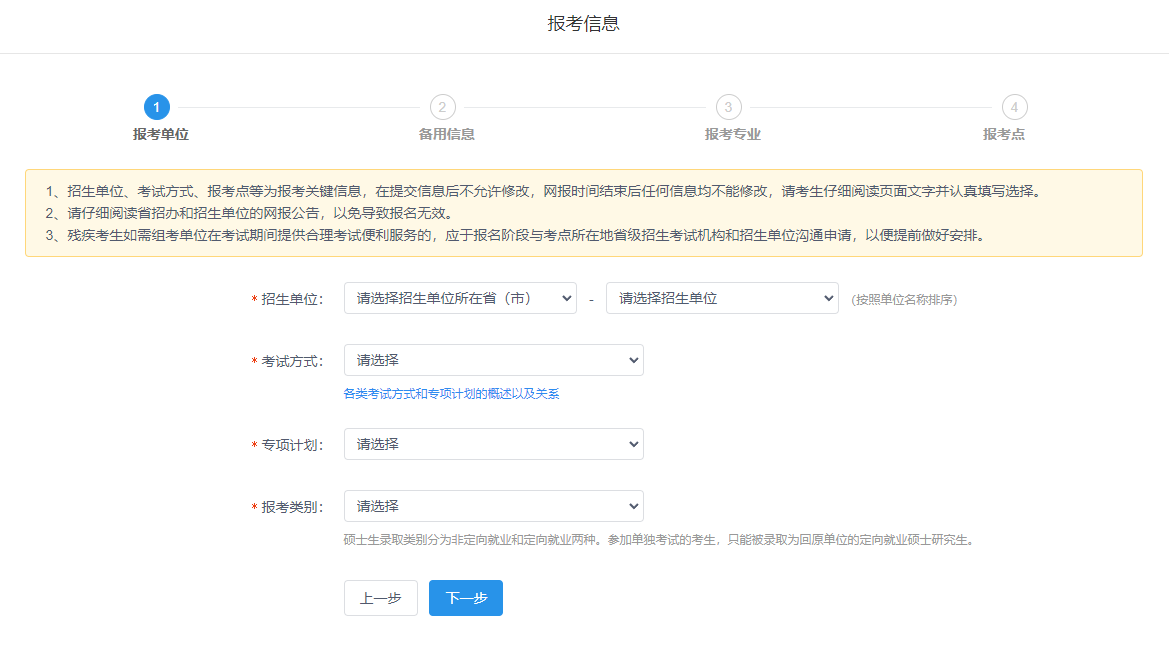Select the 报考单位 step label

tap(160, 134)
